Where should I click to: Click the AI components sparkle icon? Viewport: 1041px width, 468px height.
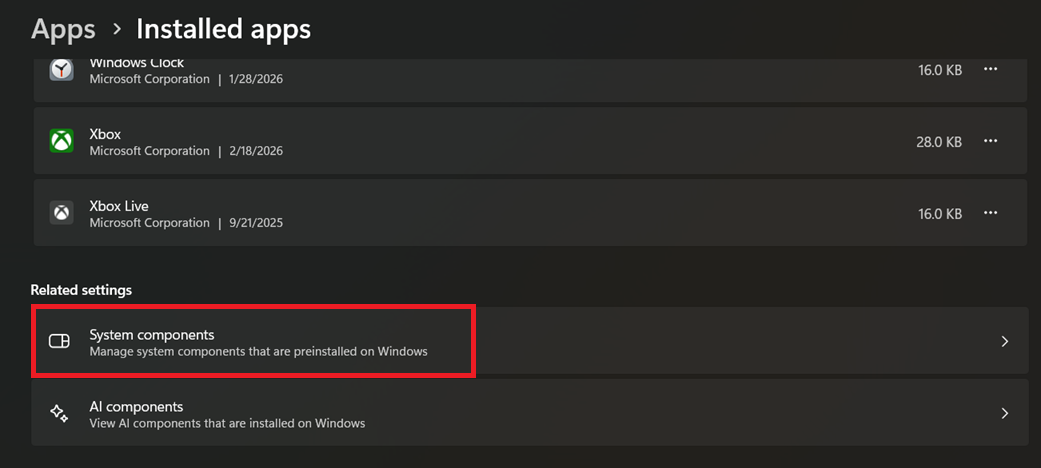coord(59,414)
